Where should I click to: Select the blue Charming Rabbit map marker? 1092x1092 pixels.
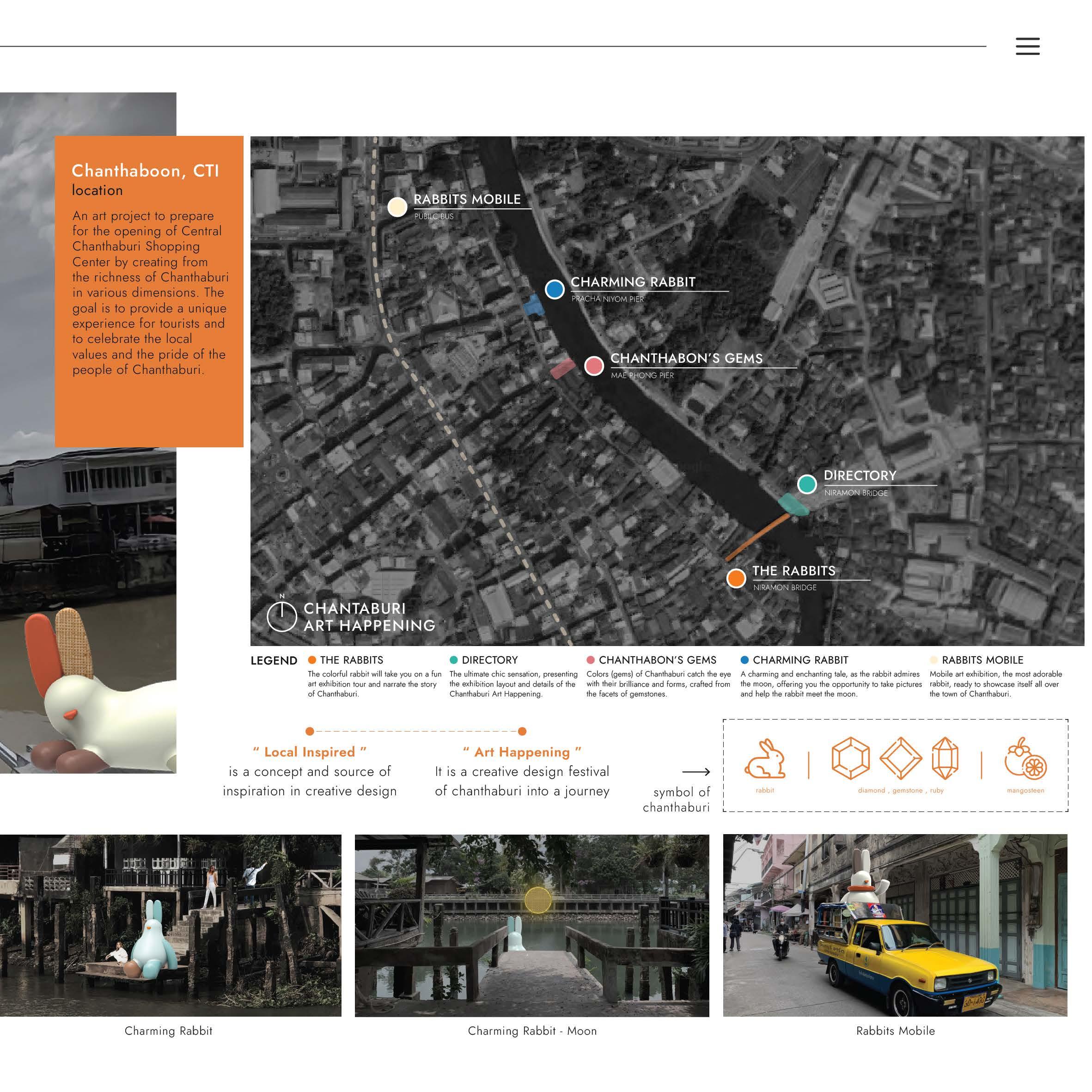click(x=555, y=289)
